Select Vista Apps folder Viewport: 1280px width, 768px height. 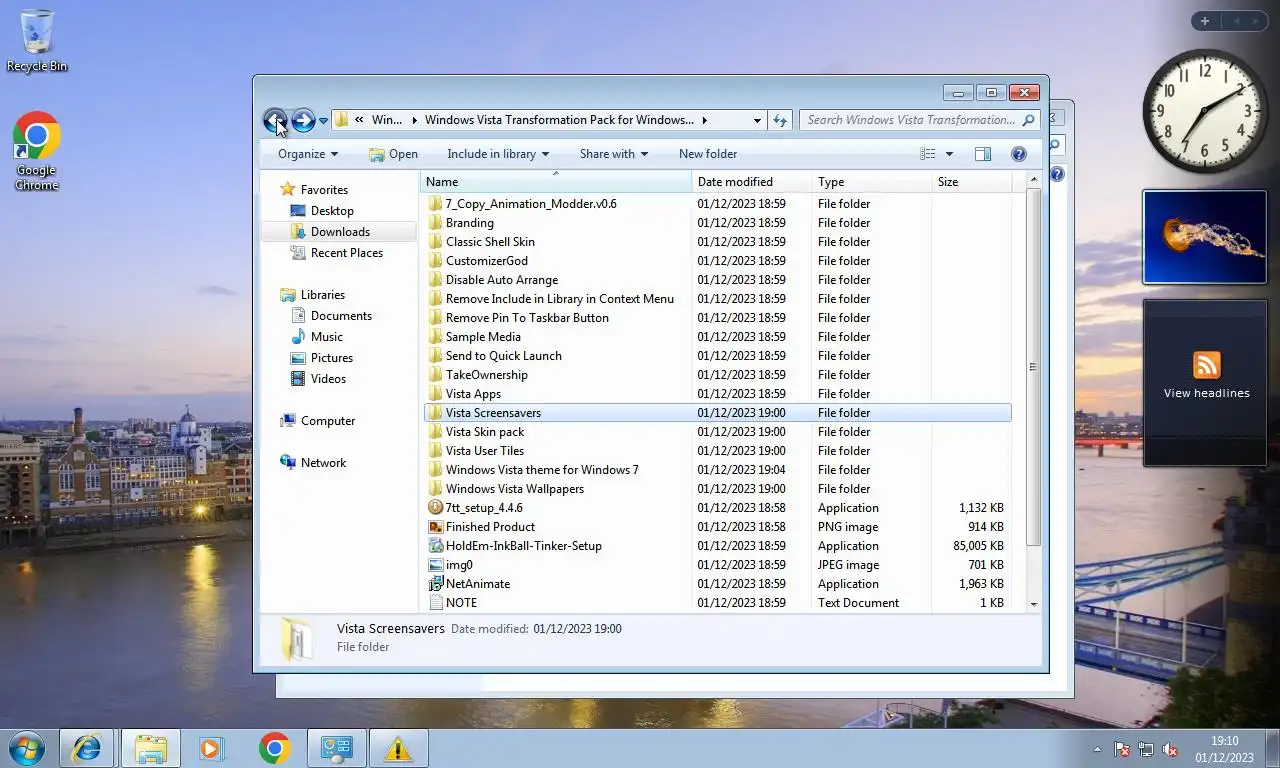(473, 394)
